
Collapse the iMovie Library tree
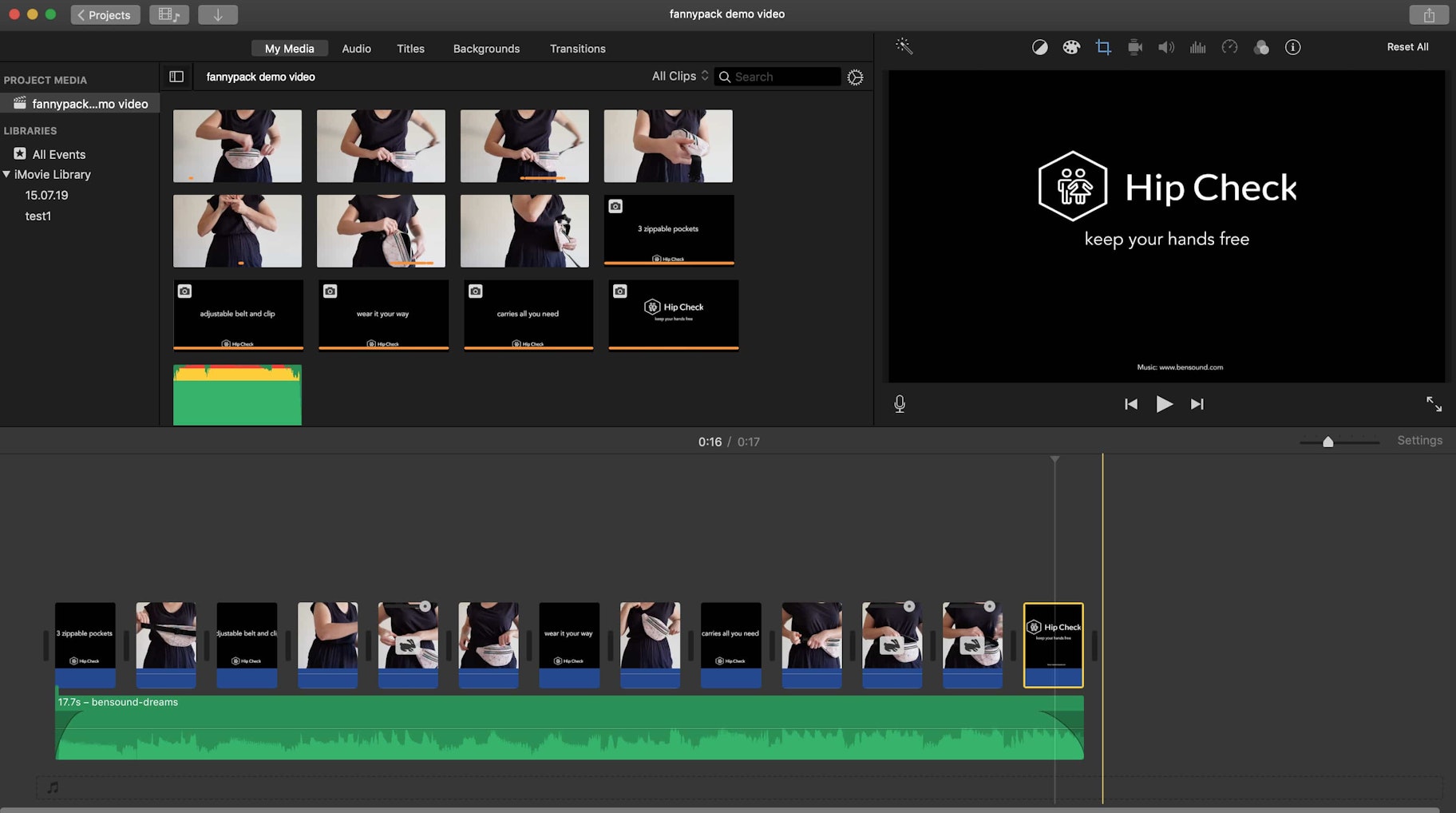7,174
